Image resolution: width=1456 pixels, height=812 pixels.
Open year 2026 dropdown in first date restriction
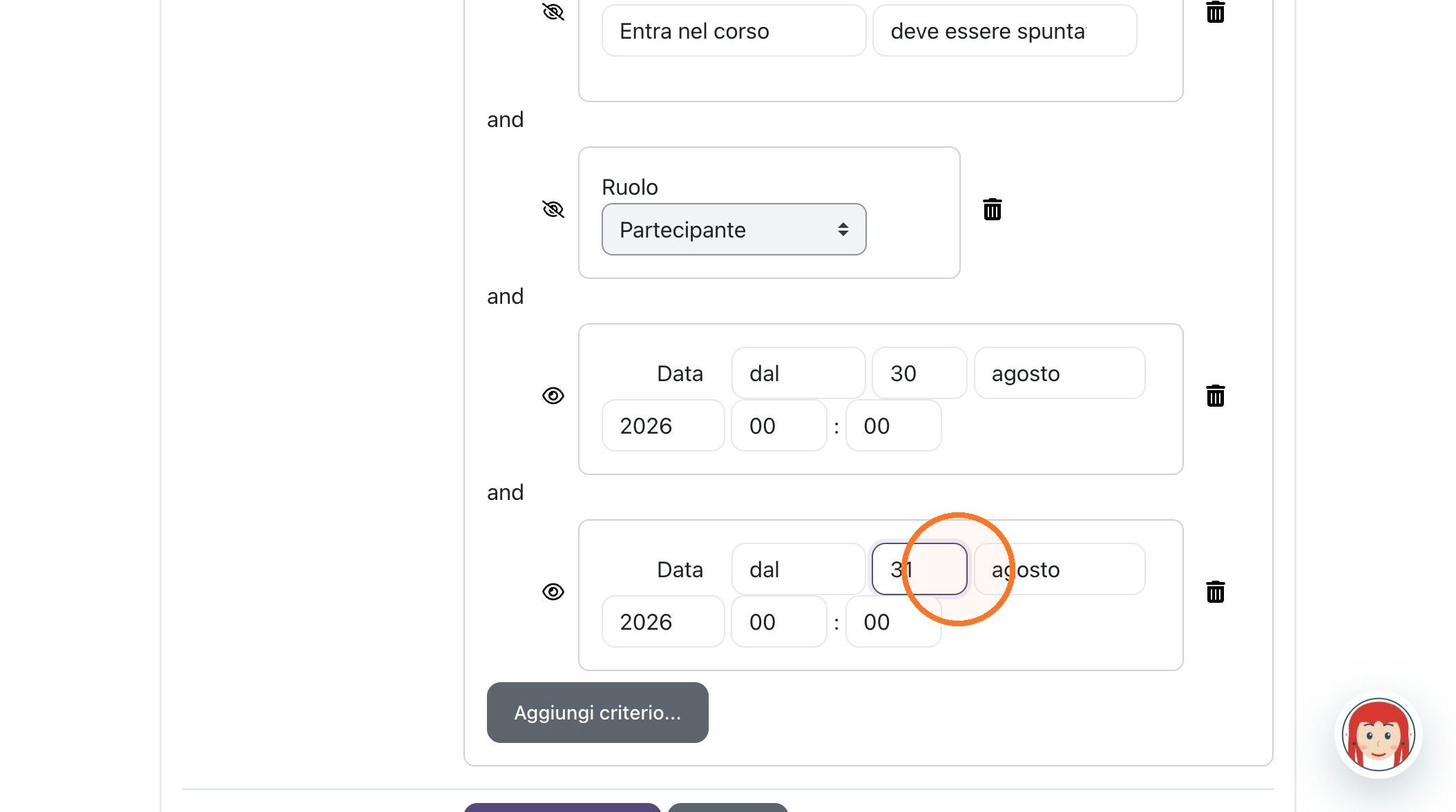pos(663,426)
